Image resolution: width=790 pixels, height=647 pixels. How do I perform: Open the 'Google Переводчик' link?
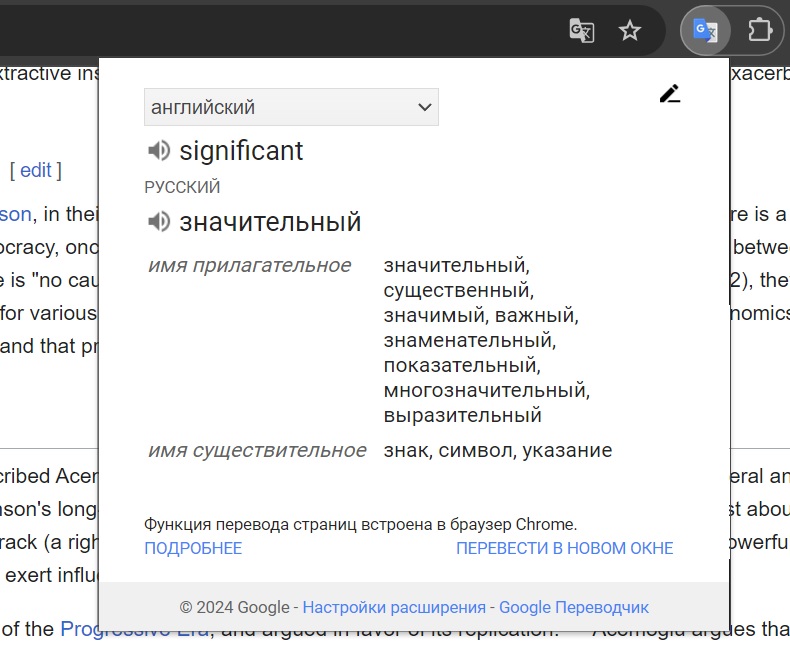click(x=574, y=608)
